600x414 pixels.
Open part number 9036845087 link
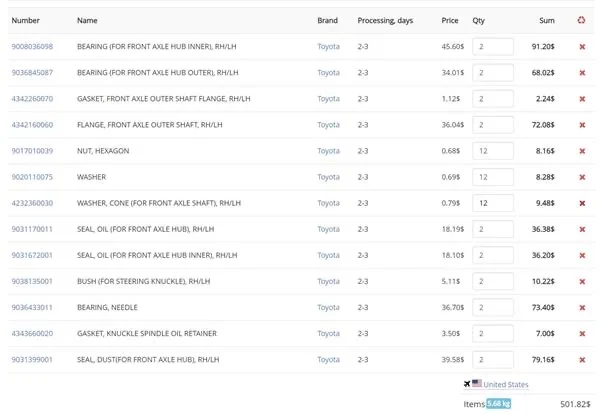click(x=32, y=72)
